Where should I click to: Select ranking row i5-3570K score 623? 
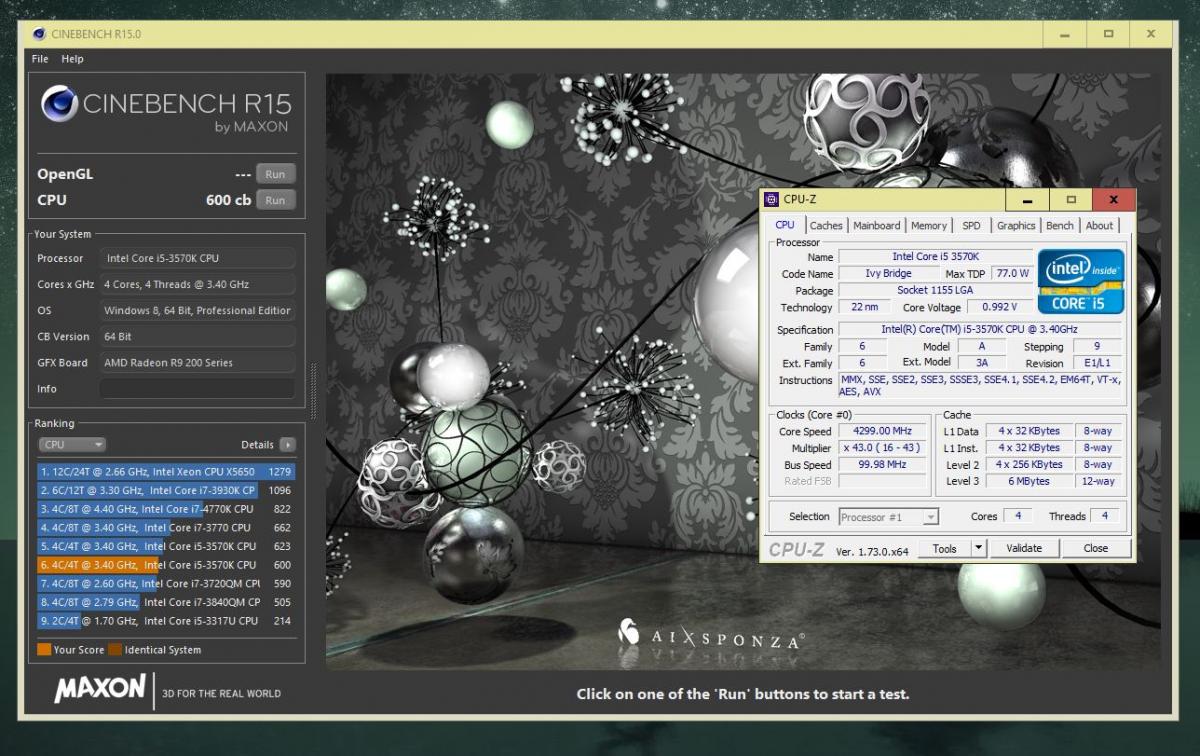click(x=166, y=546)
